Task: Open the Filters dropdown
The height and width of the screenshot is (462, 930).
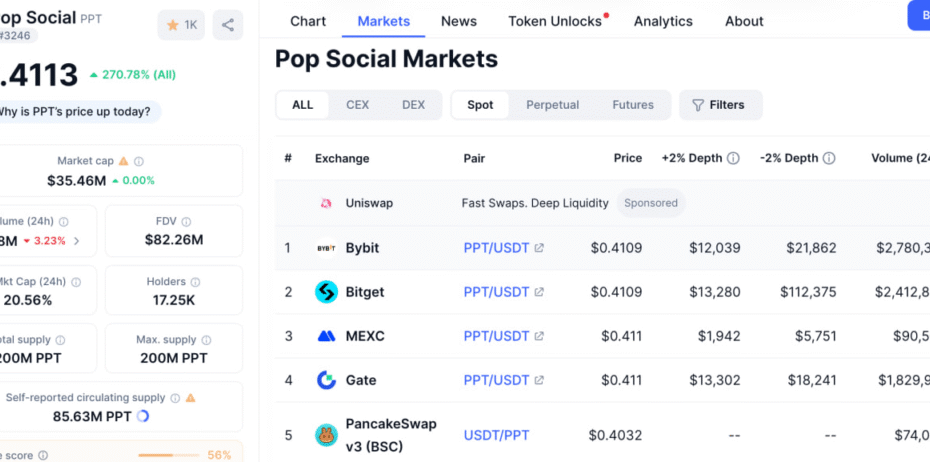Action: point(721,105)
